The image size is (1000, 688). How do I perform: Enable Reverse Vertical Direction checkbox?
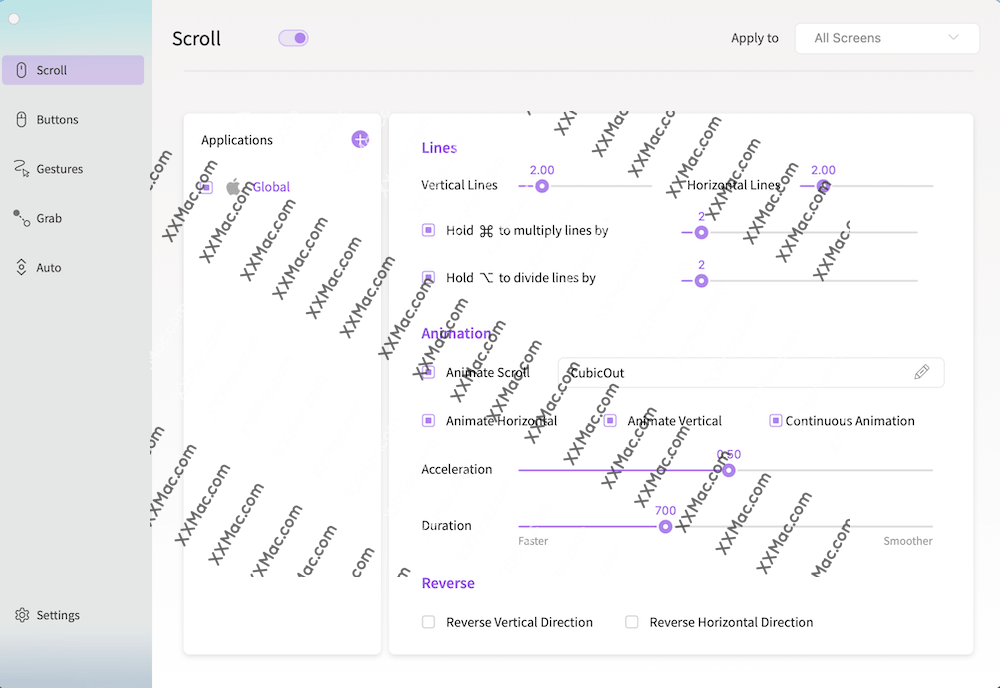click(428, 622)
